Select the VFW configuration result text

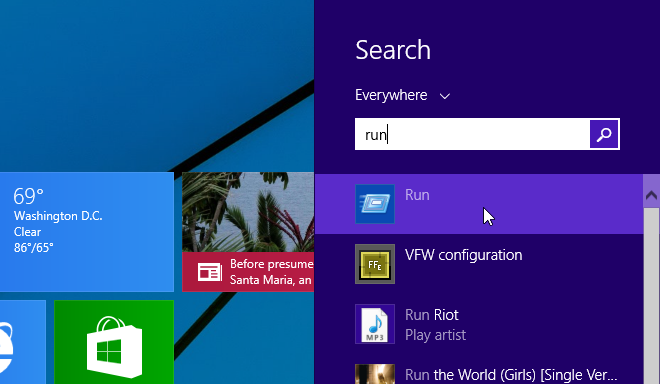463,255
